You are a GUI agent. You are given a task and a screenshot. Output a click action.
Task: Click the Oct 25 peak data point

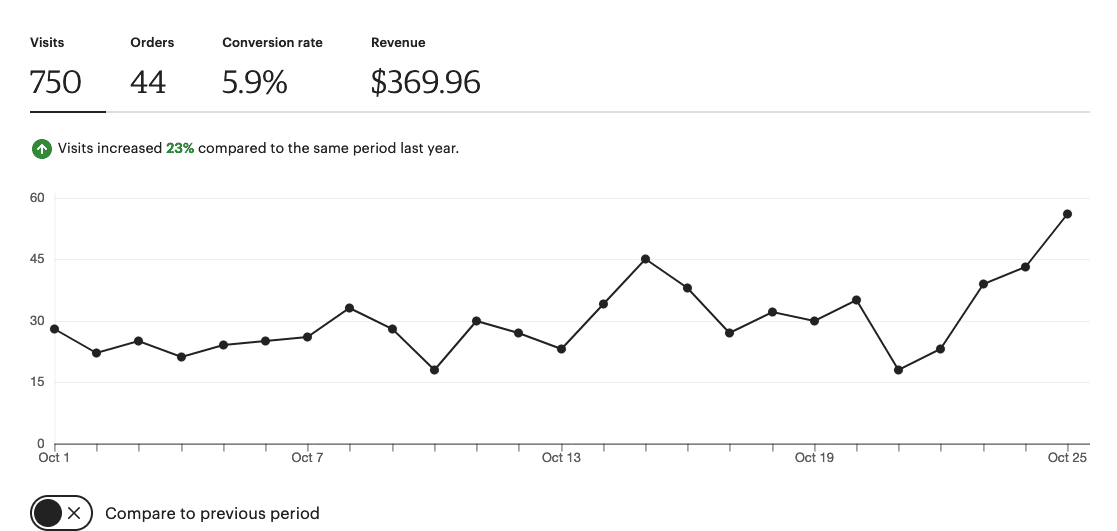tap(1067, 214)
